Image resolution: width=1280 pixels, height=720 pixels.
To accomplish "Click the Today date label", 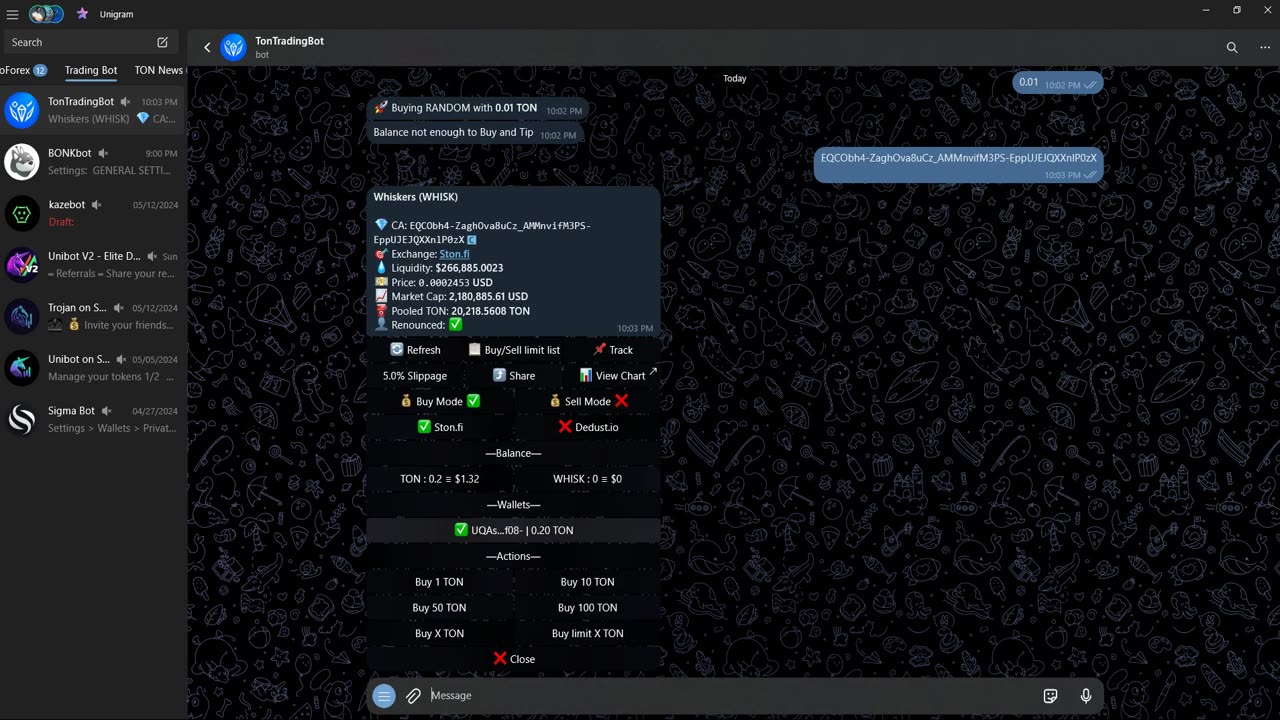I will pyautogui.click(x=735, y=78).
